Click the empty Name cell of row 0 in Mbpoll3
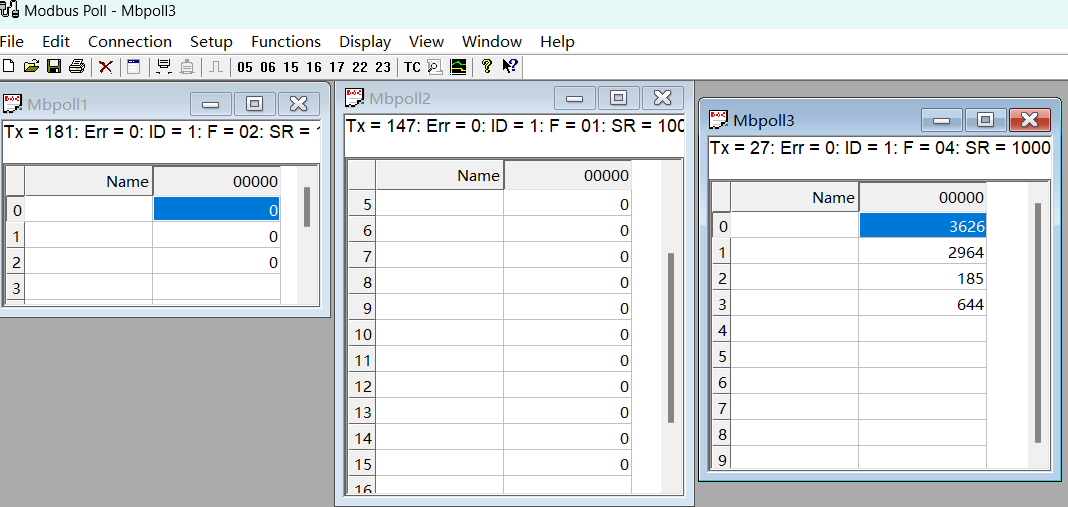Viewport: 1068px width, 507px height. (x=795, y=226)
